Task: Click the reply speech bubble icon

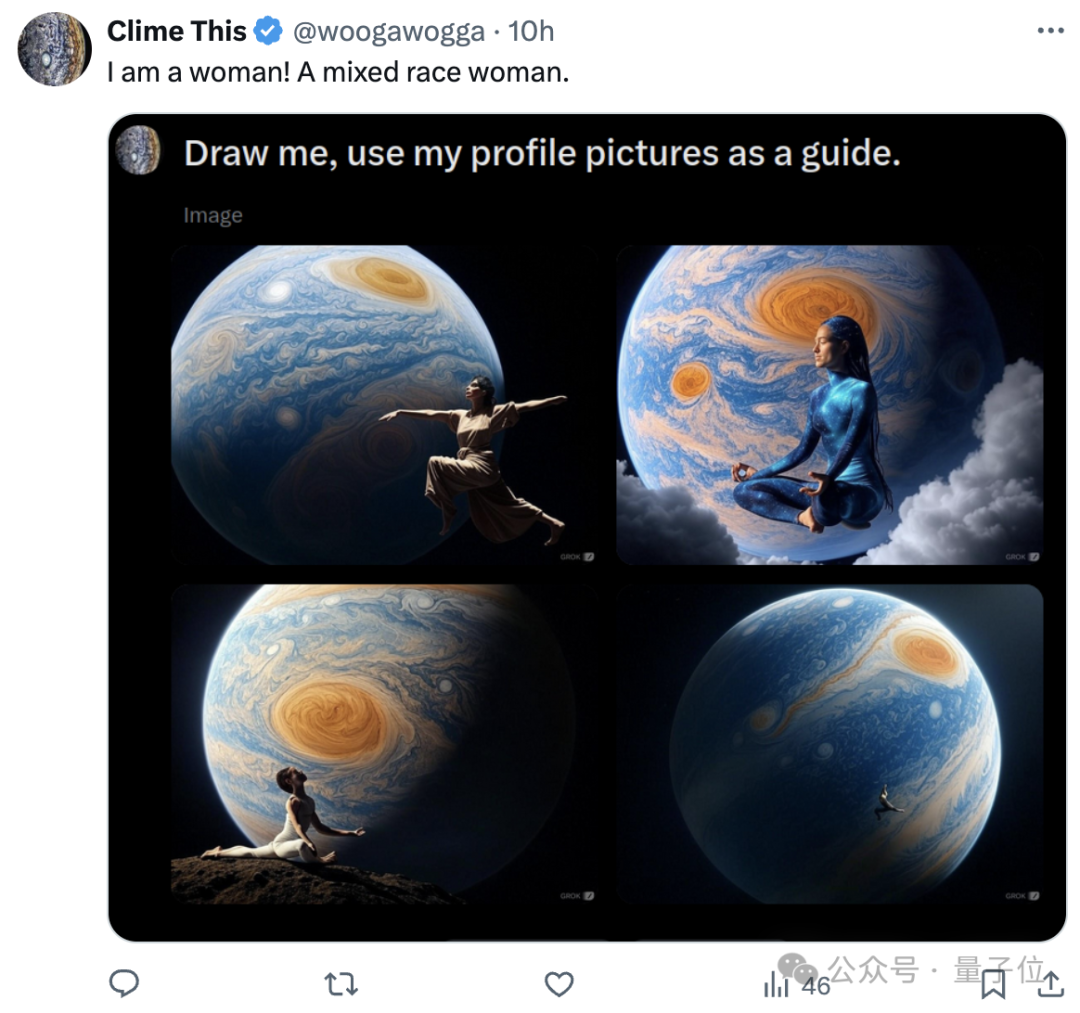Action: (124, 983)
